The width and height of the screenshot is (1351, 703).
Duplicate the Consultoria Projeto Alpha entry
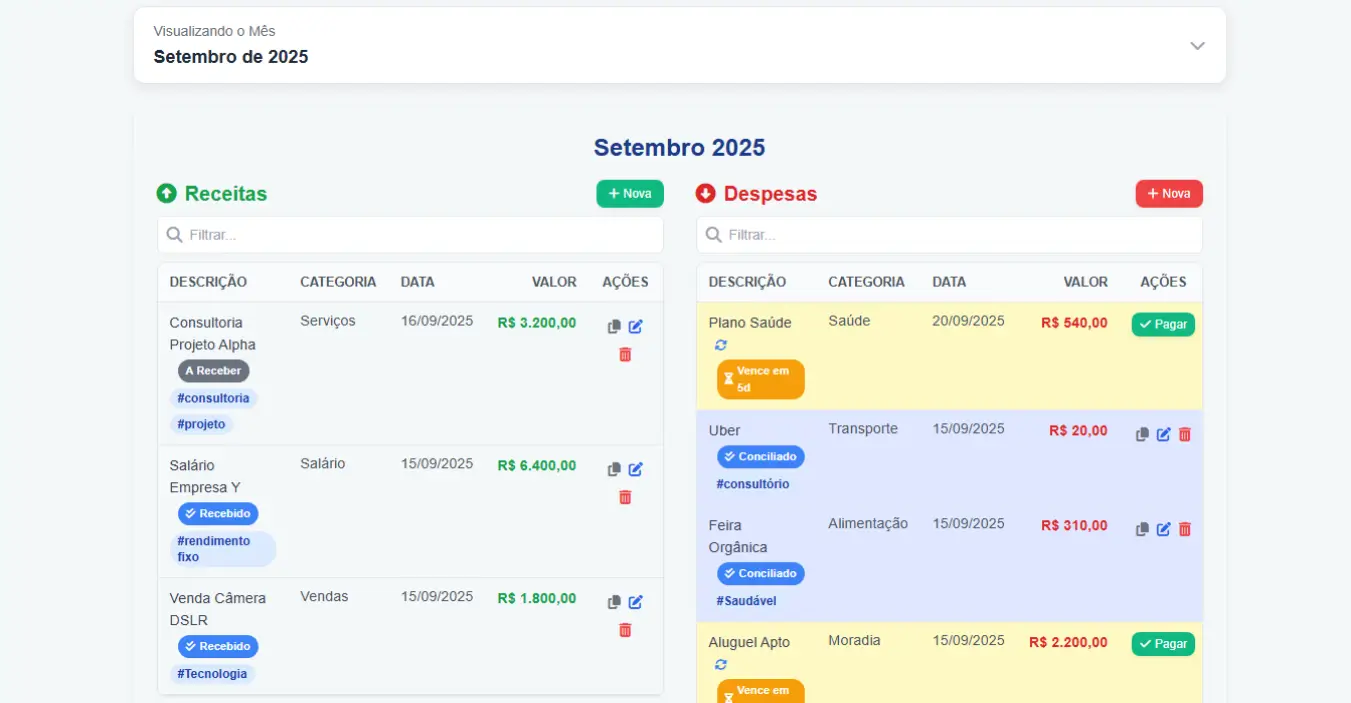pos(614,327)
